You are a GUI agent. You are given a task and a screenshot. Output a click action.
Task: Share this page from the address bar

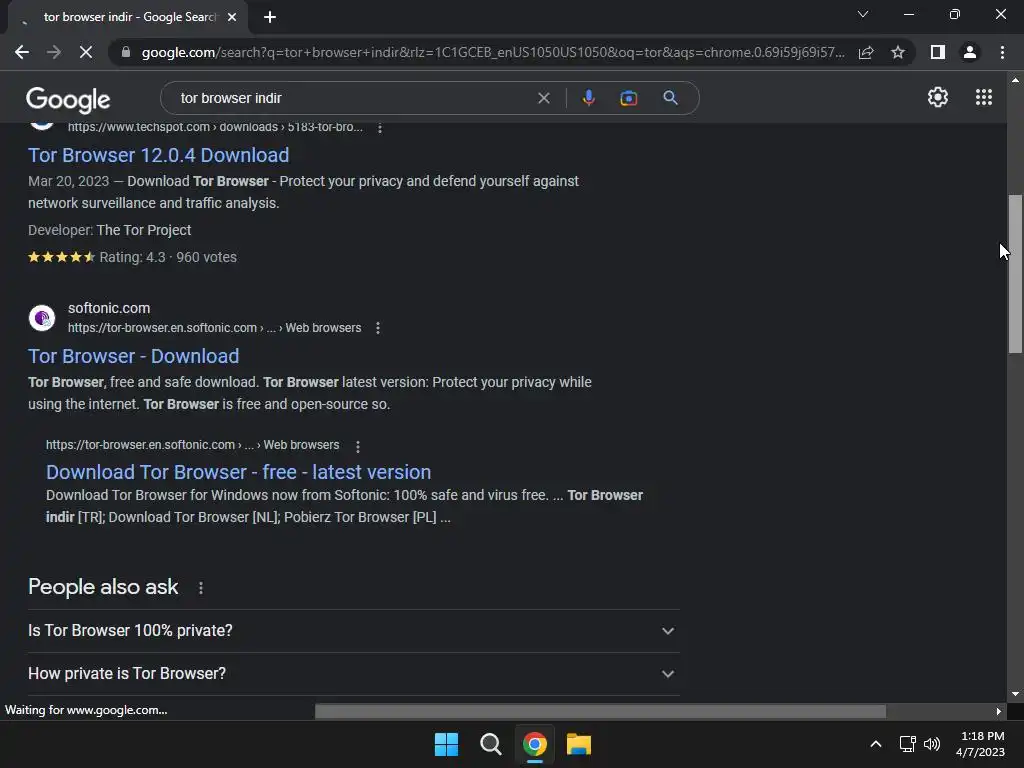coord(866,52)
